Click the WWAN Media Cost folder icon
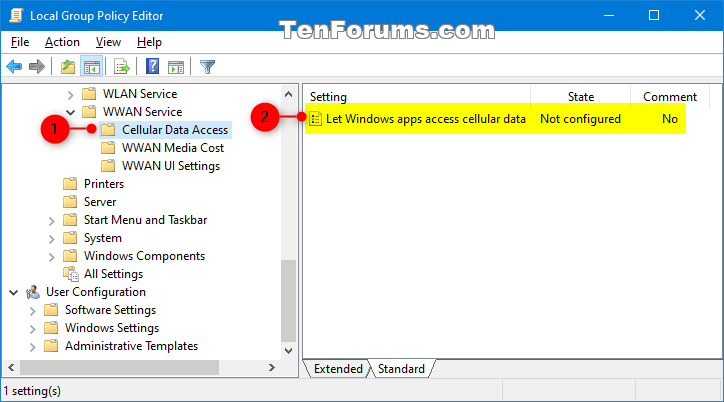724x402 pixels. click(108, 148)
